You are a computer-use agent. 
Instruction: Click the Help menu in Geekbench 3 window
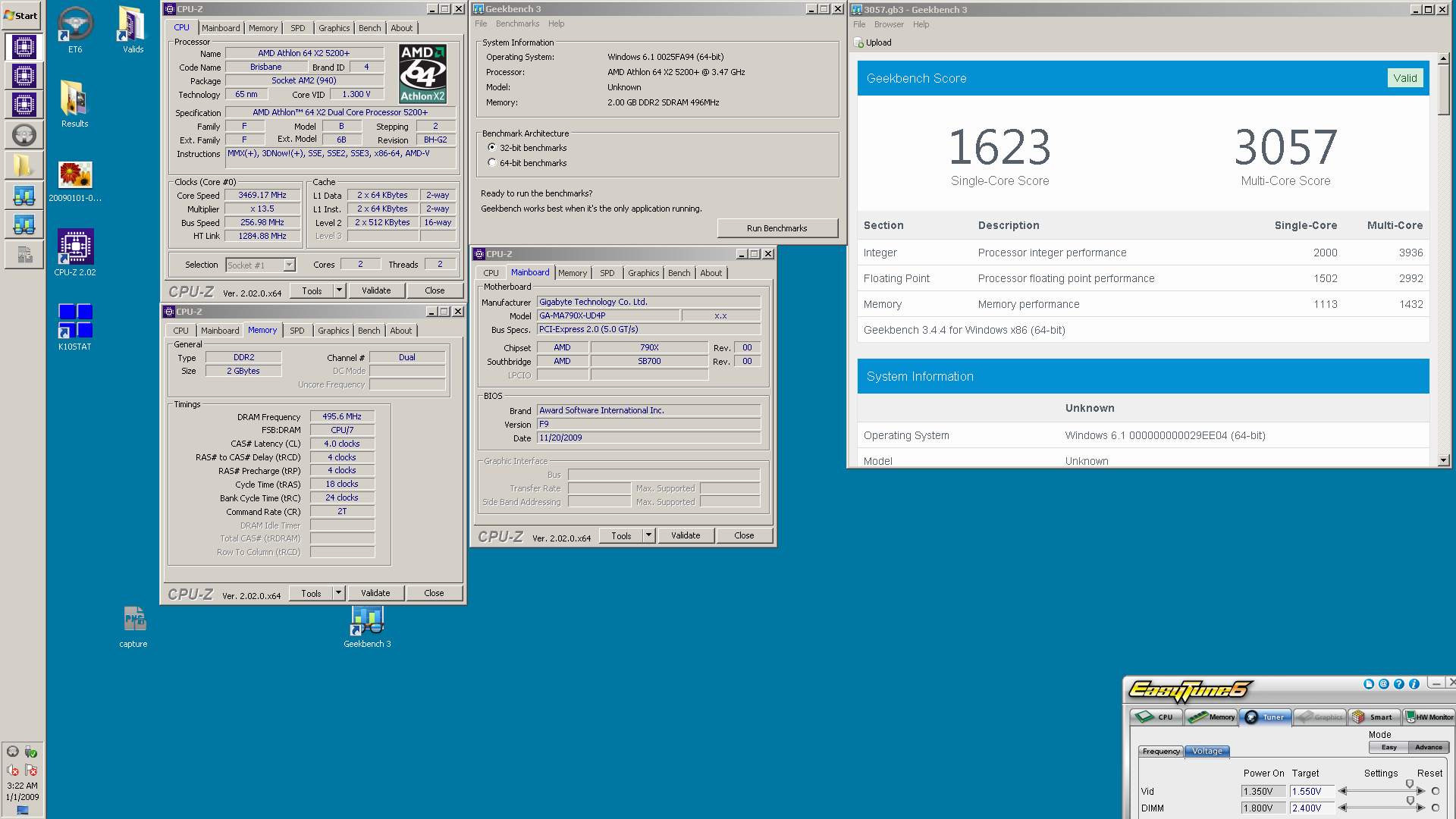tap(556, 24)
